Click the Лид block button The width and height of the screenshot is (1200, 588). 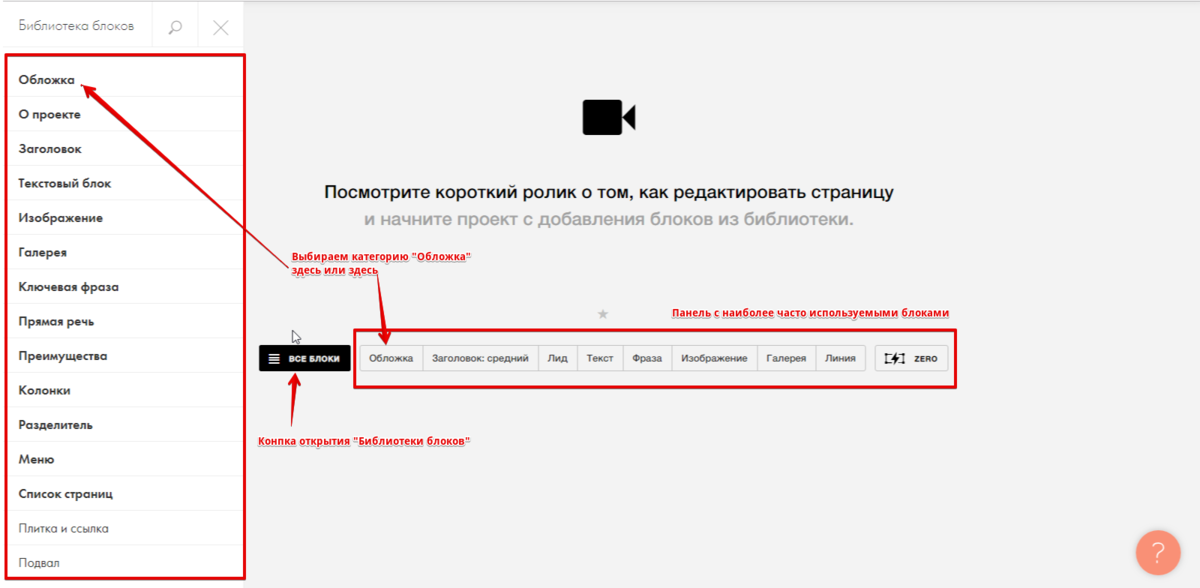(557, 357)
